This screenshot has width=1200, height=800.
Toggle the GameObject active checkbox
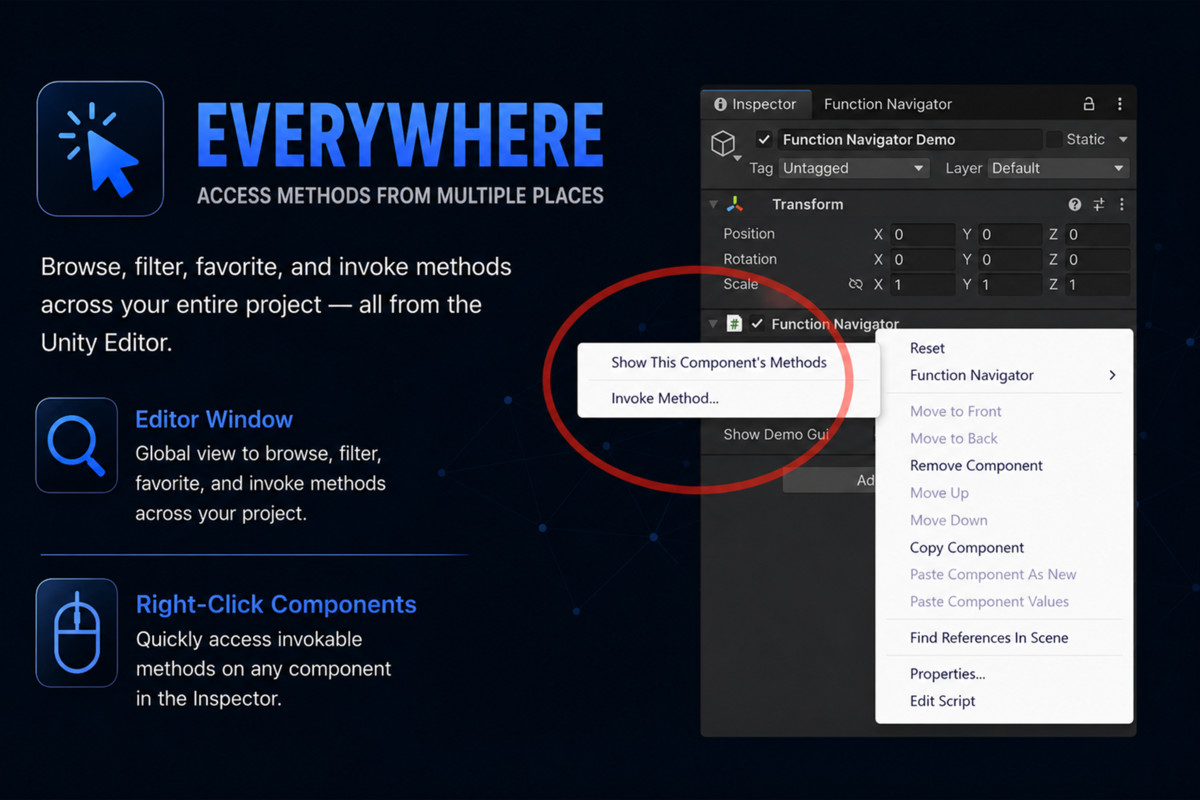(764, 140)
